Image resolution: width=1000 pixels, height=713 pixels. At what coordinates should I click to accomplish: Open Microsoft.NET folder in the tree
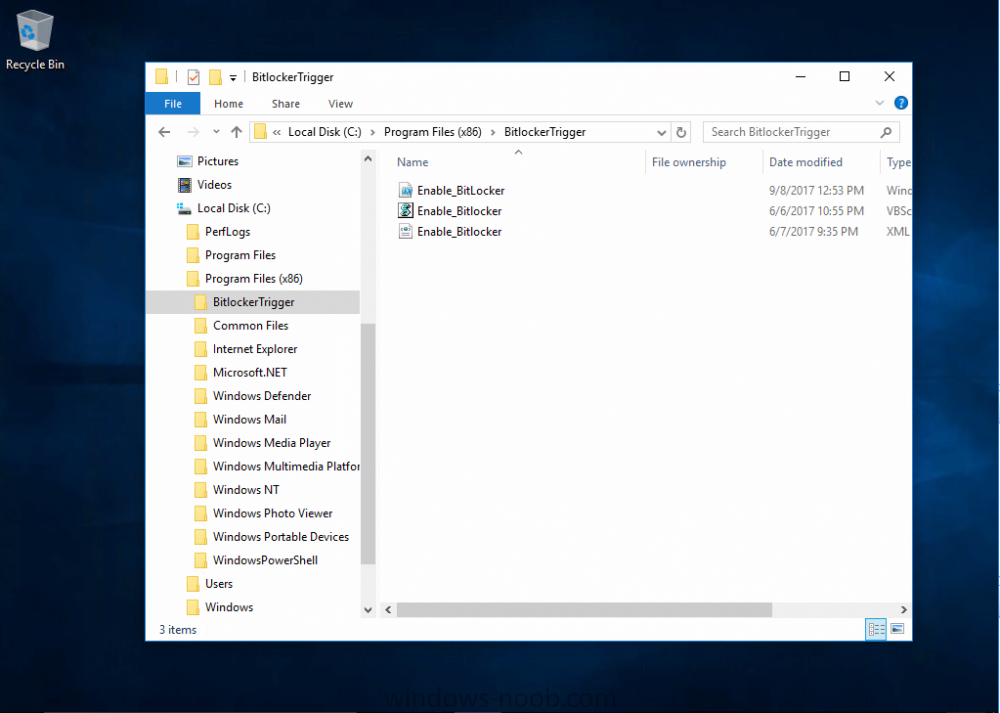click(249, 372)
